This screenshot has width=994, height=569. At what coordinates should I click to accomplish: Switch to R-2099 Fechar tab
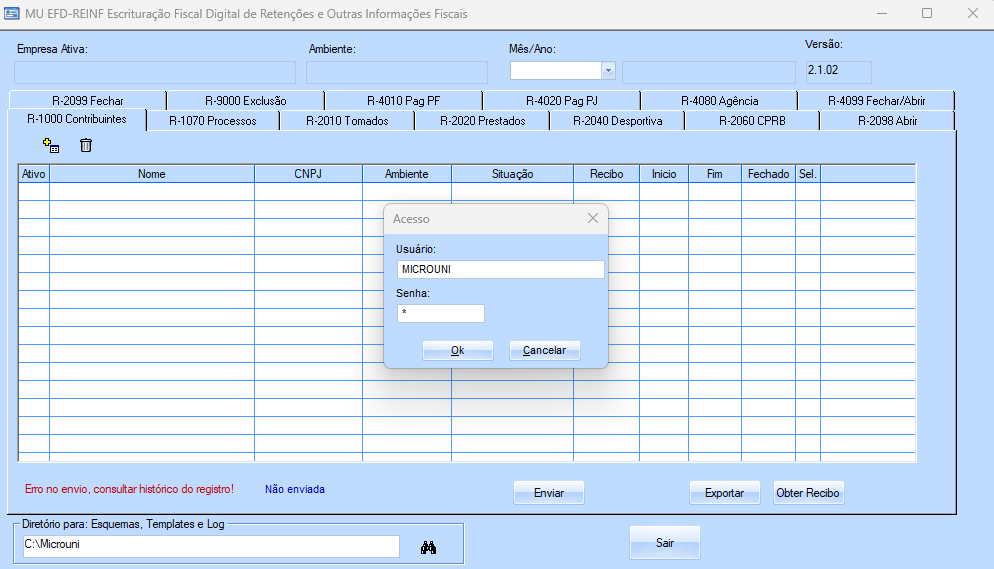[x=87, y=101]
